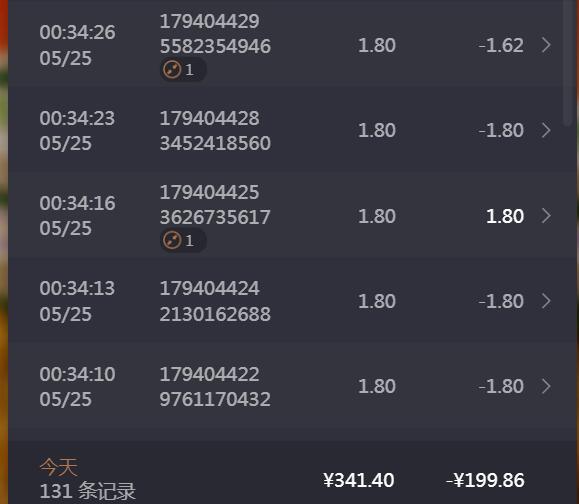Click the -1.62 result value
Screen dimensions: 579x504
[x=501, y=45]
